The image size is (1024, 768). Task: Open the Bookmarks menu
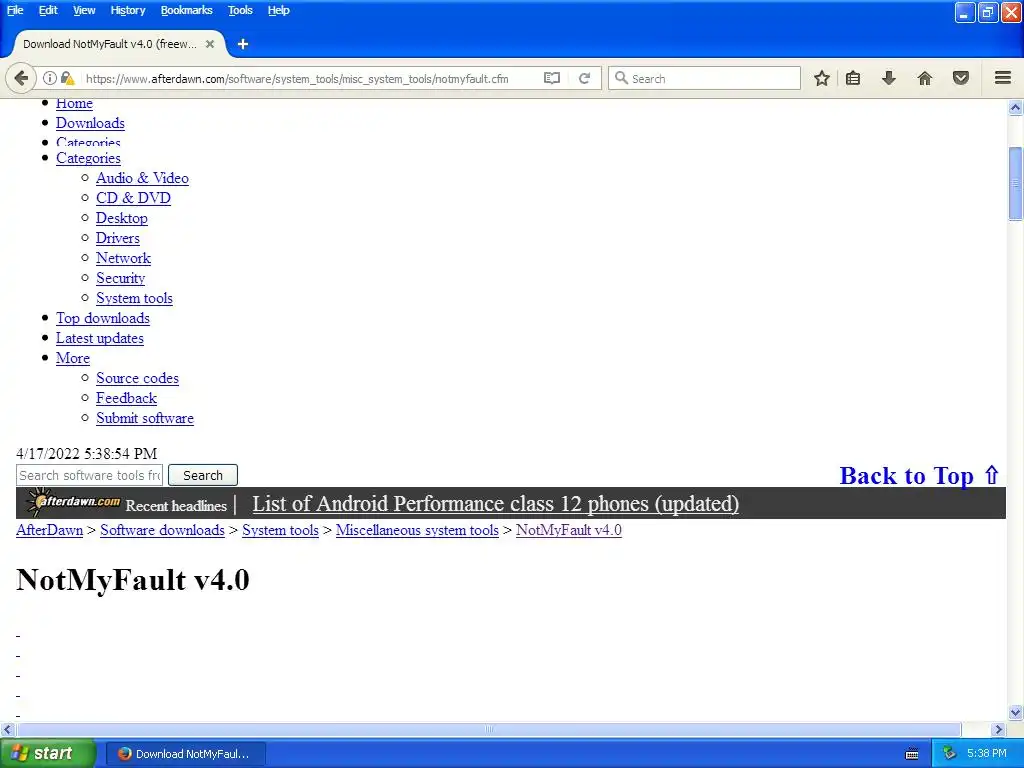click(187, 10)
